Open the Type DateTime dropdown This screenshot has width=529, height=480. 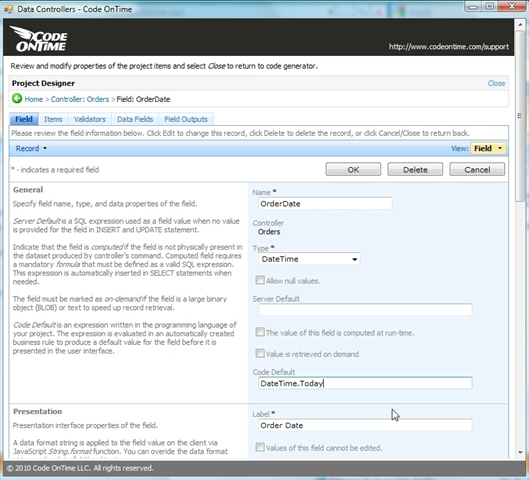(309, 259)
